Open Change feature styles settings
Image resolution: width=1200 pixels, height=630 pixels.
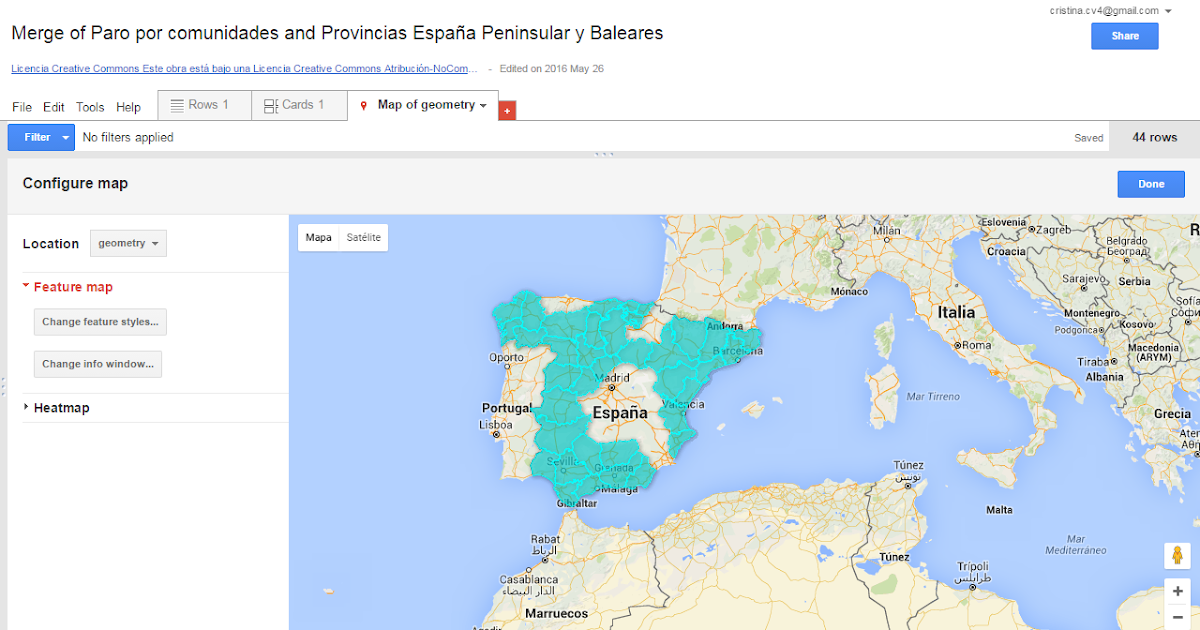point(100,321)
